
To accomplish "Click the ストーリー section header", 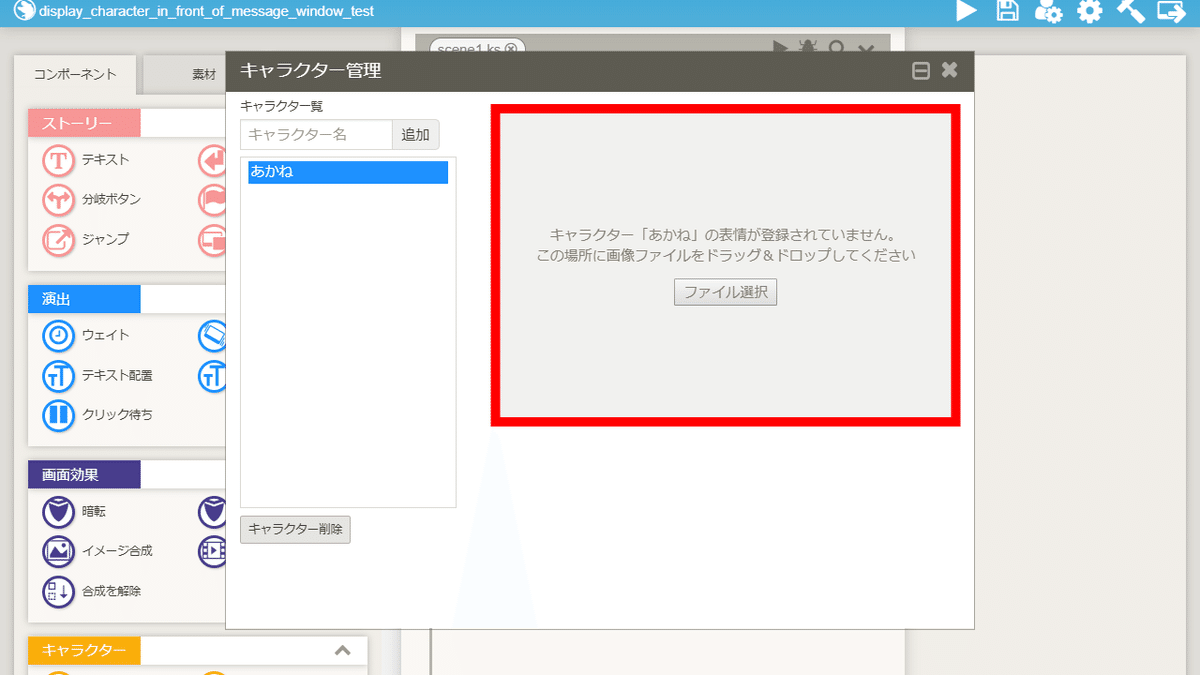I will point(84,123).
